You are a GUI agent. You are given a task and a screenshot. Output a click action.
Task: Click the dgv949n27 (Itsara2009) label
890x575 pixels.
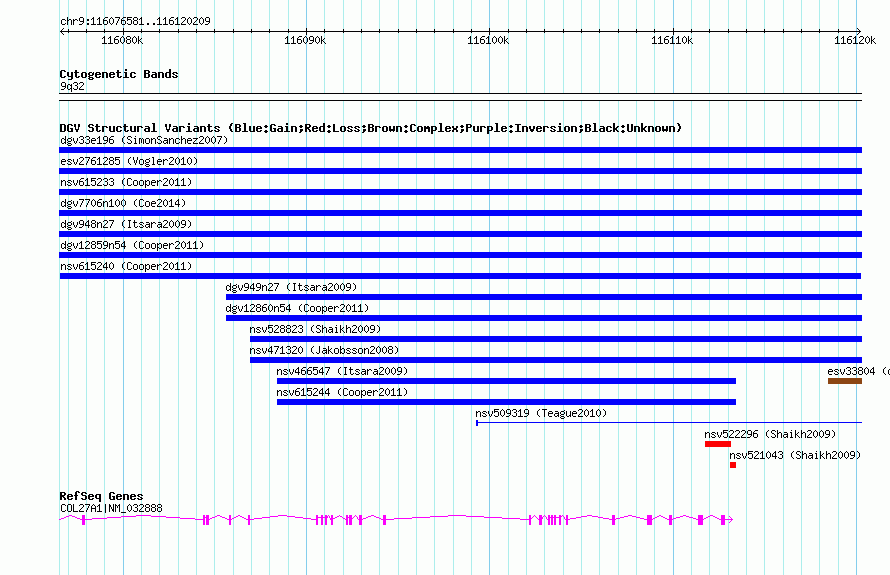tap(291, 287)
